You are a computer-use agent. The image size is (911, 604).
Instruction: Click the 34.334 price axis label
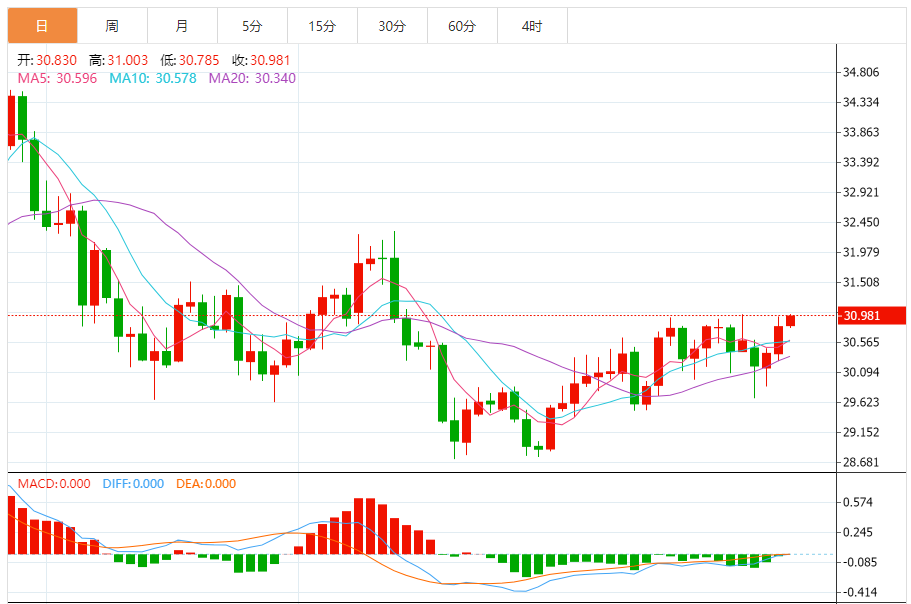pos(861,102)
